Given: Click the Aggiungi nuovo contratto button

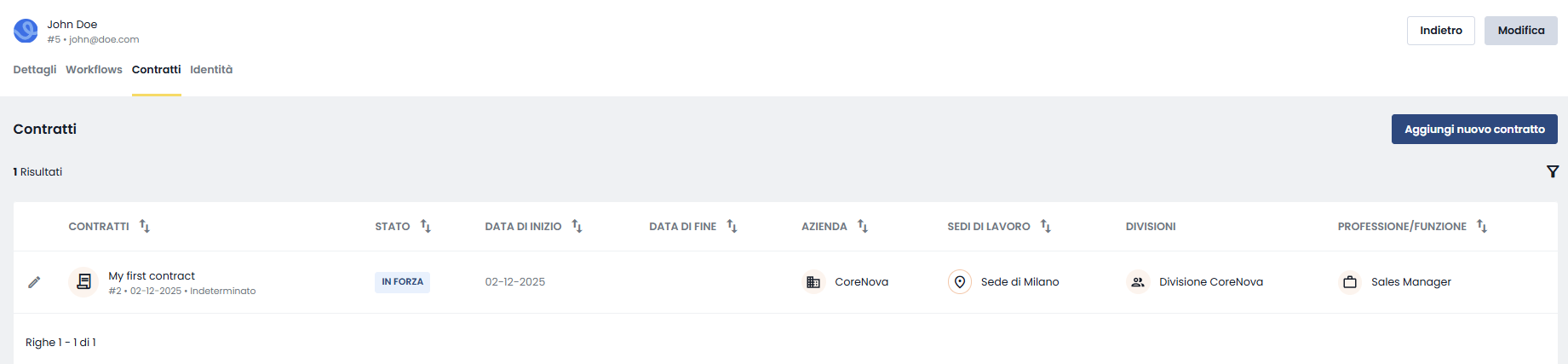Looking at the screenshot, I should coord(1474,130).
